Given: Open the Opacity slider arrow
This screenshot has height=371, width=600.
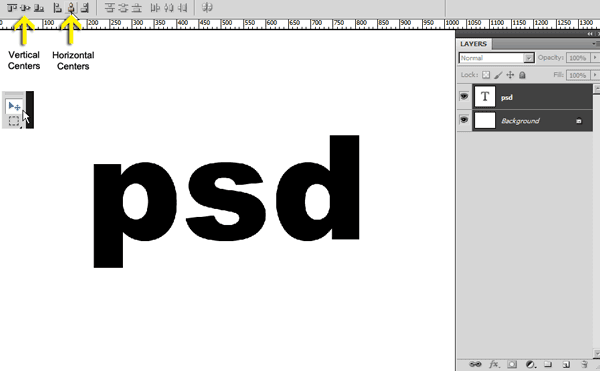Looking at the screenshot, I should tap(595, 58).
